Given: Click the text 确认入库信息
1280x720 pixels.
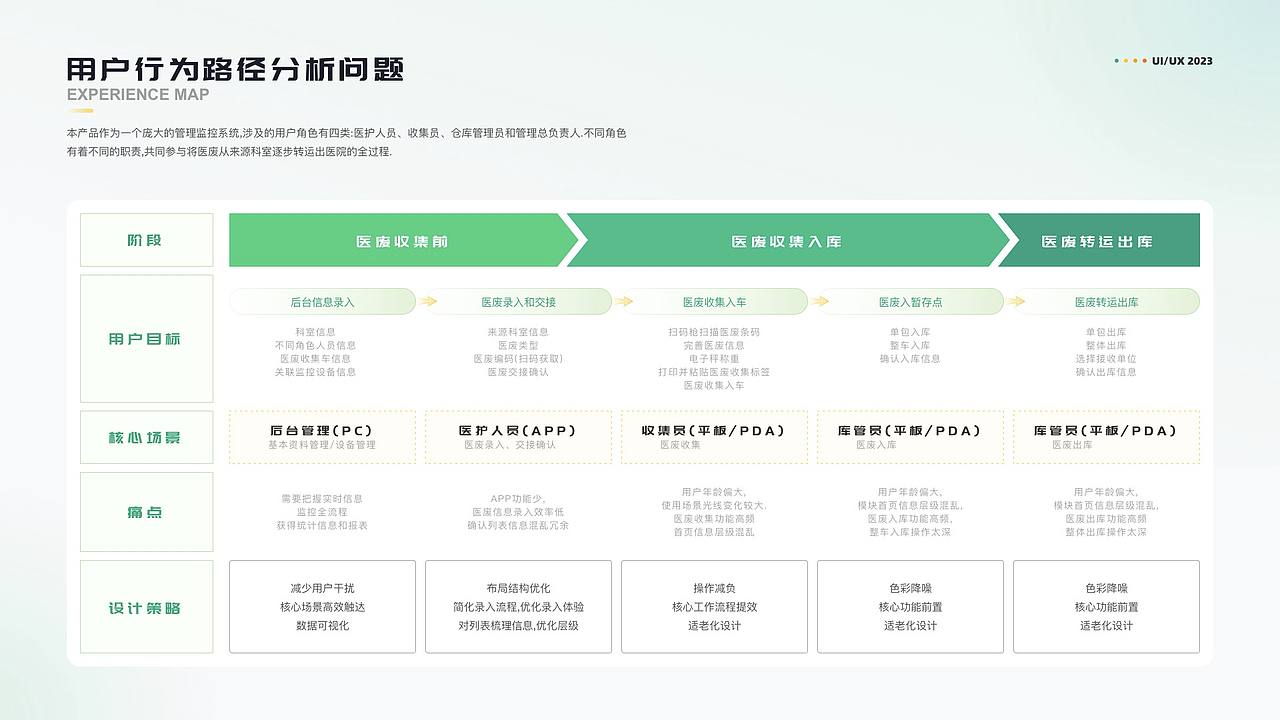Looking at the screenshot, I should pos(910,358).
